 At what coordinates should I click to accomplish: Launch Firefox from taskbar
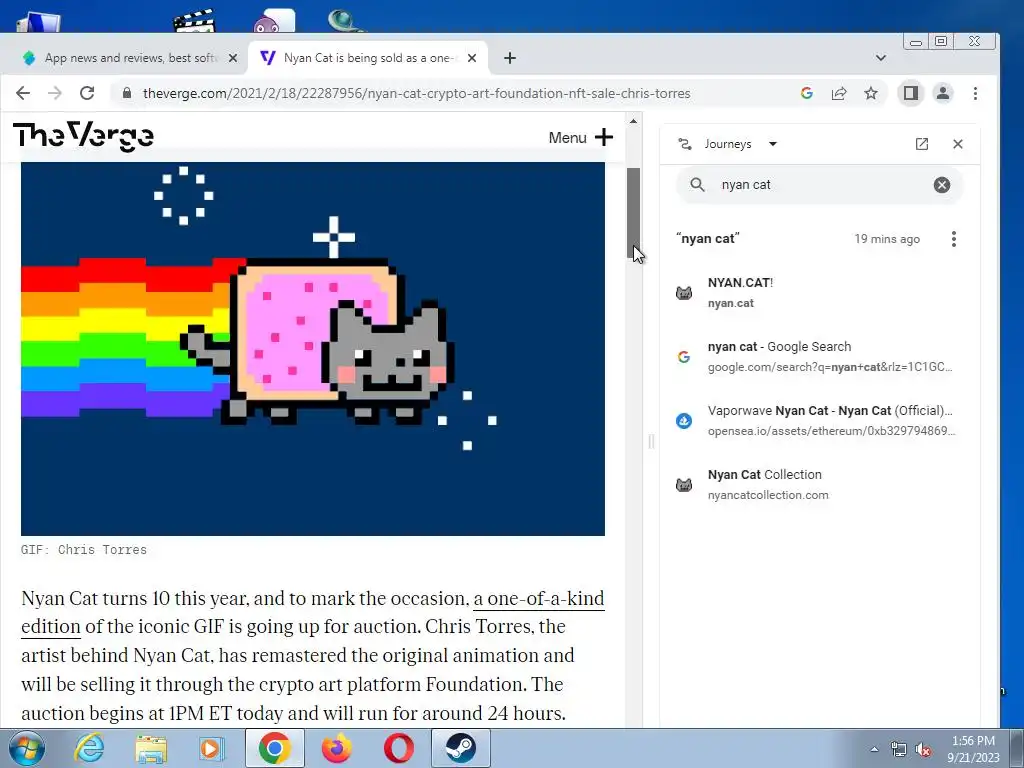point(337,748)
